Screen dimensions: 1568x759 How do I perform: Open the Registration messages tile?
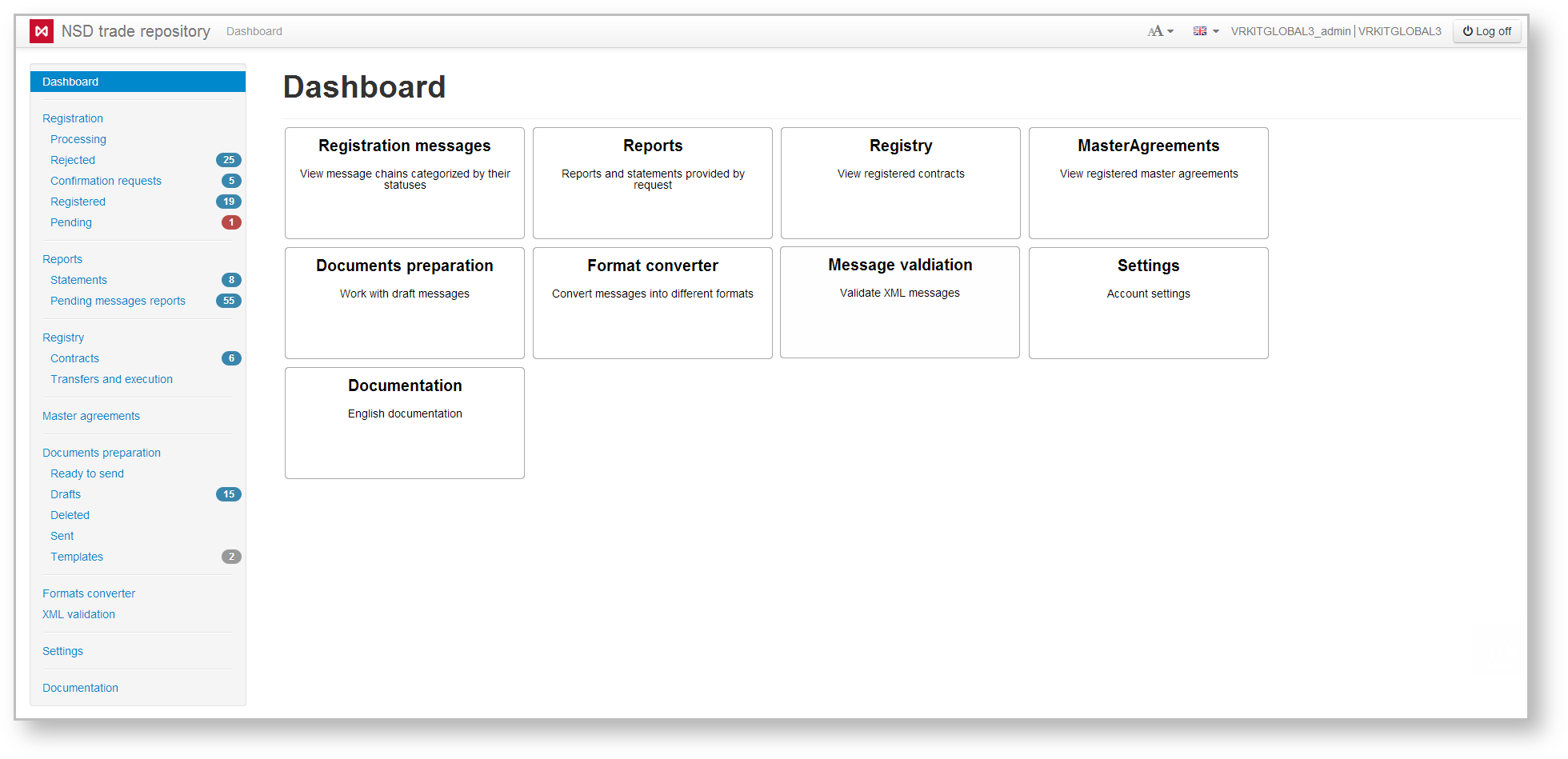(405, 183)
